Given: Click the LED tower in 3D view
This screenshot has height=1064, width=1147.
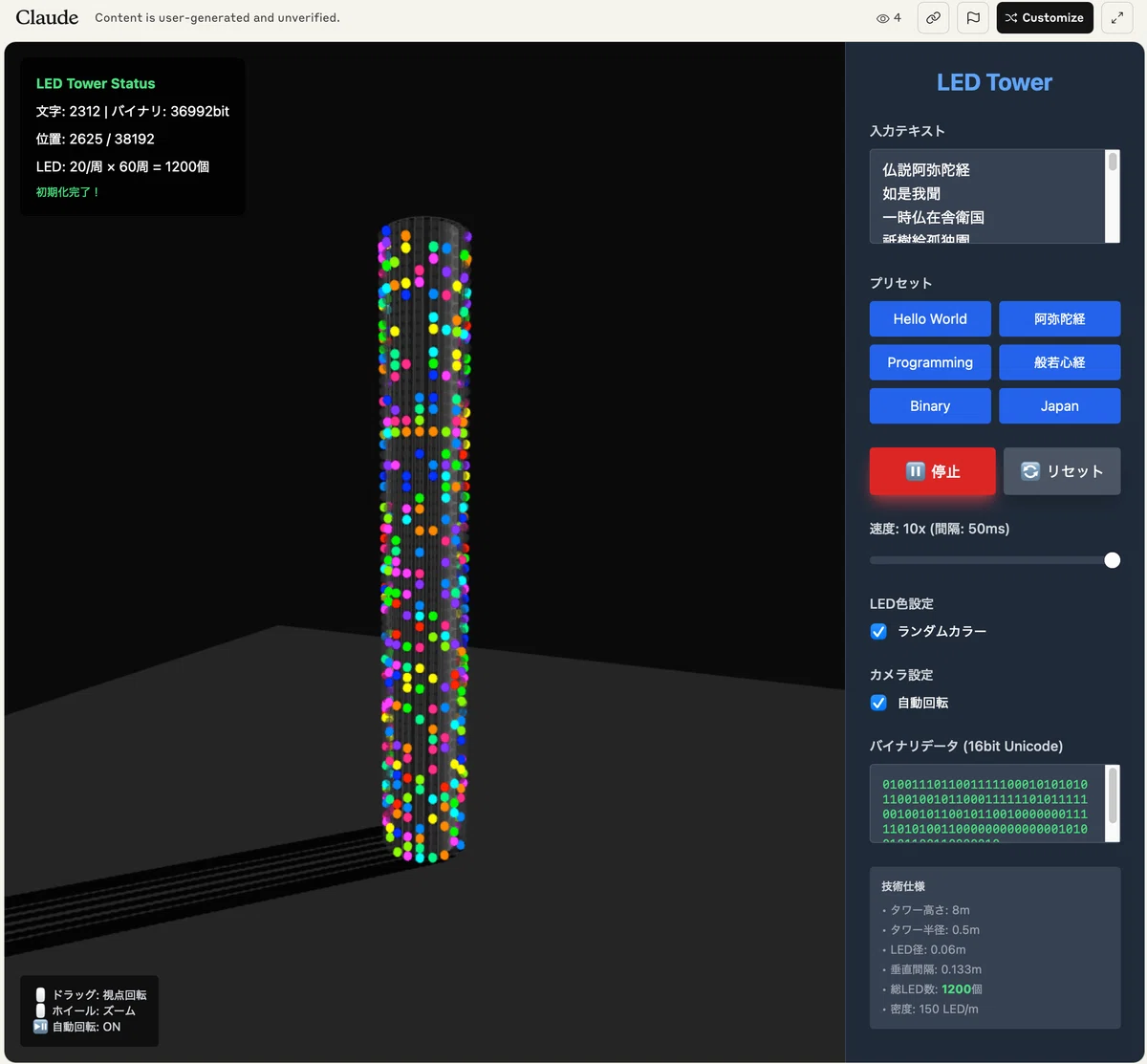Looking at the screenshot, I should coord(425,540).
